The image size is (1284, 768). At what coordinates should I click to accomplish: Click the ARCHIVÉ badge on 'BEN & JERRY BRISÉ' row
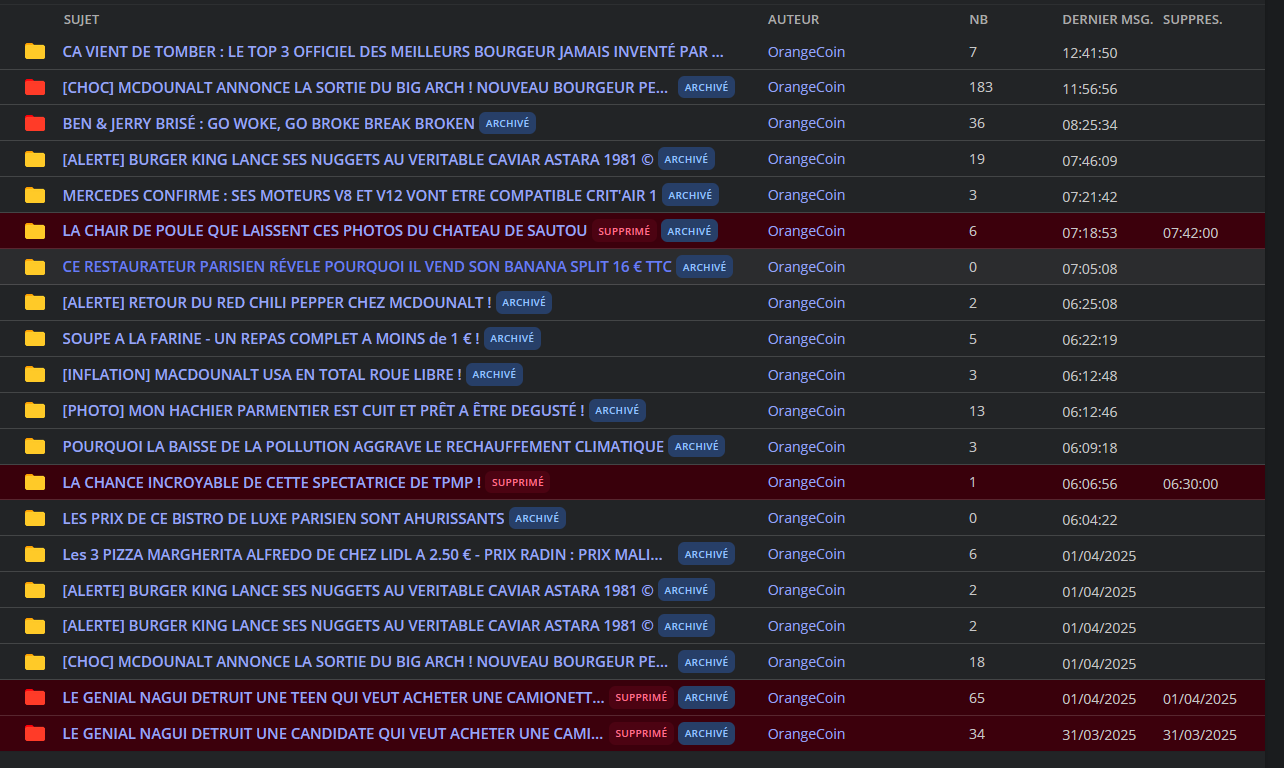(x=507, y=124)
